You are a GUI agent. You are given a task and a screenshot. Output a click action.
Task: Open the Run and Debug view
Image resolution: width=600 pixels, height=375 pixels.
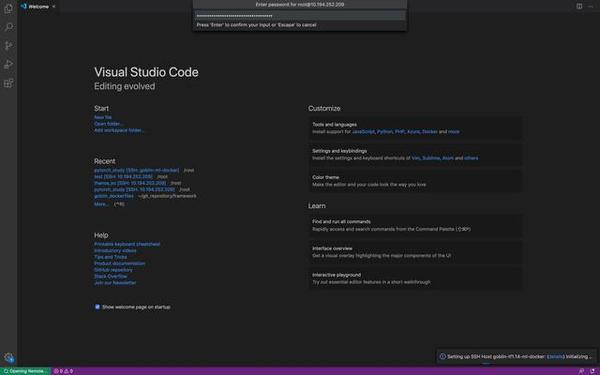pyautogui.click(x=8, y=64)
